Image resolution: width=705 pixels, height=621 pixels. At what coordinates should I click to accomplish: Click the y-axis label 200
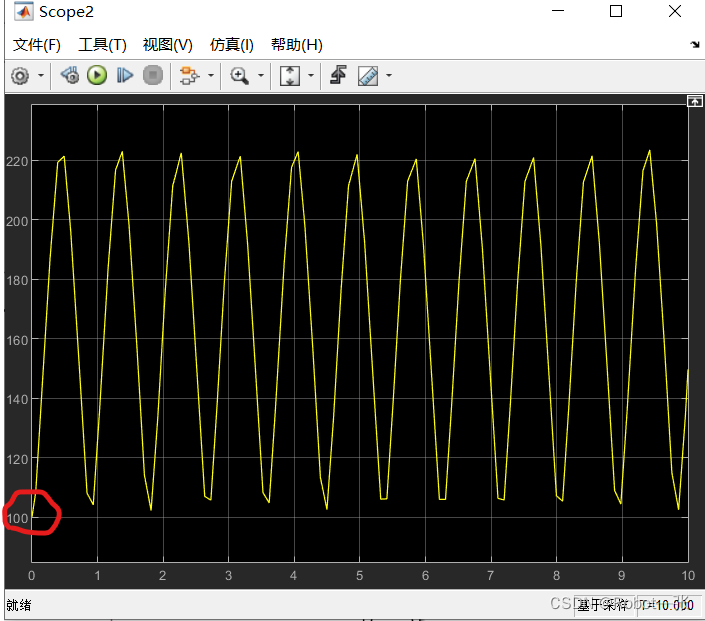pyautogui.click(x=17, y=221)
